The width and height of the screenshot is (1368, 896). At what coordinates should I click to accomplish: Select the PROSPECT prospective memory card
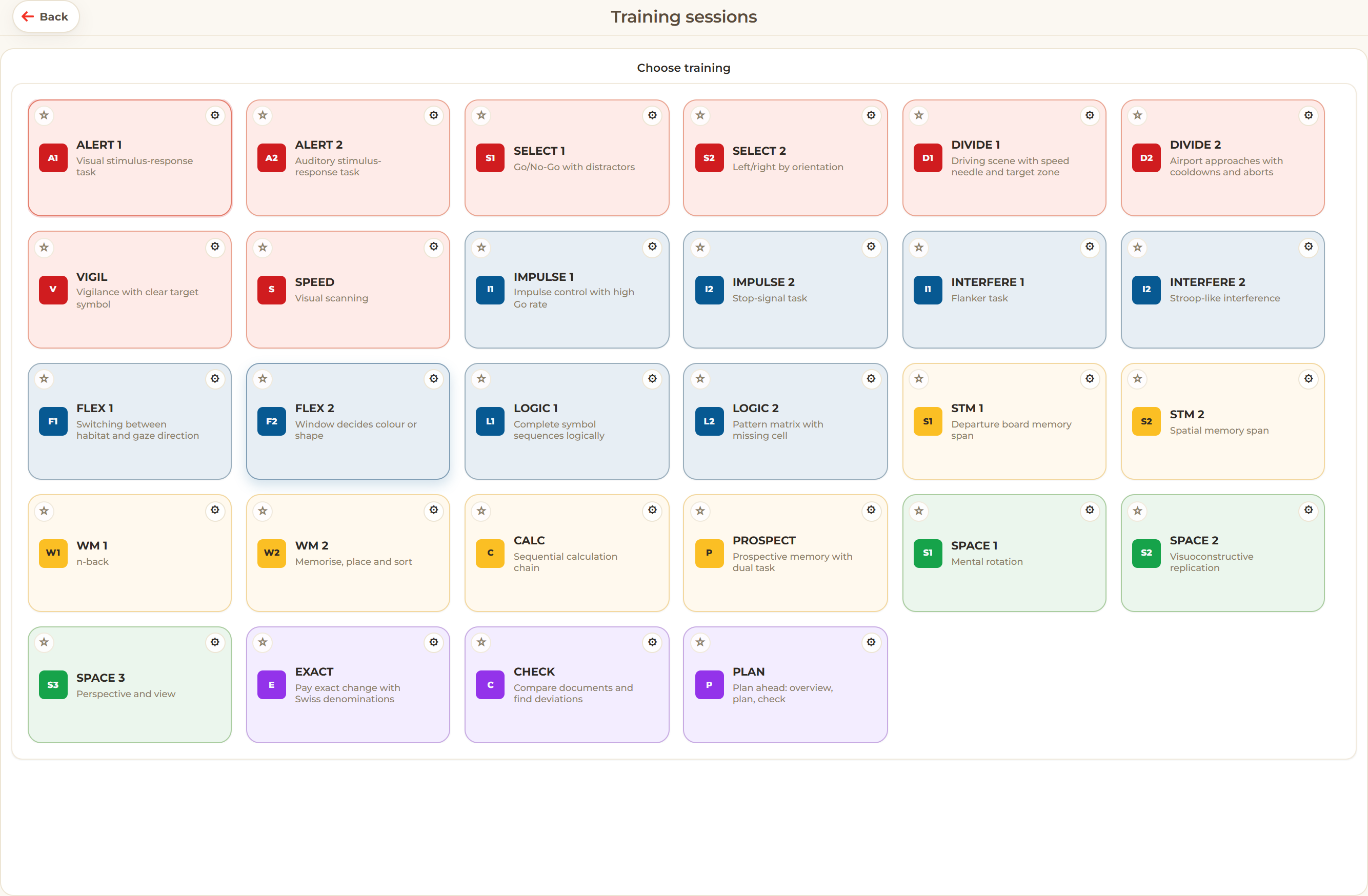[785, 553]
